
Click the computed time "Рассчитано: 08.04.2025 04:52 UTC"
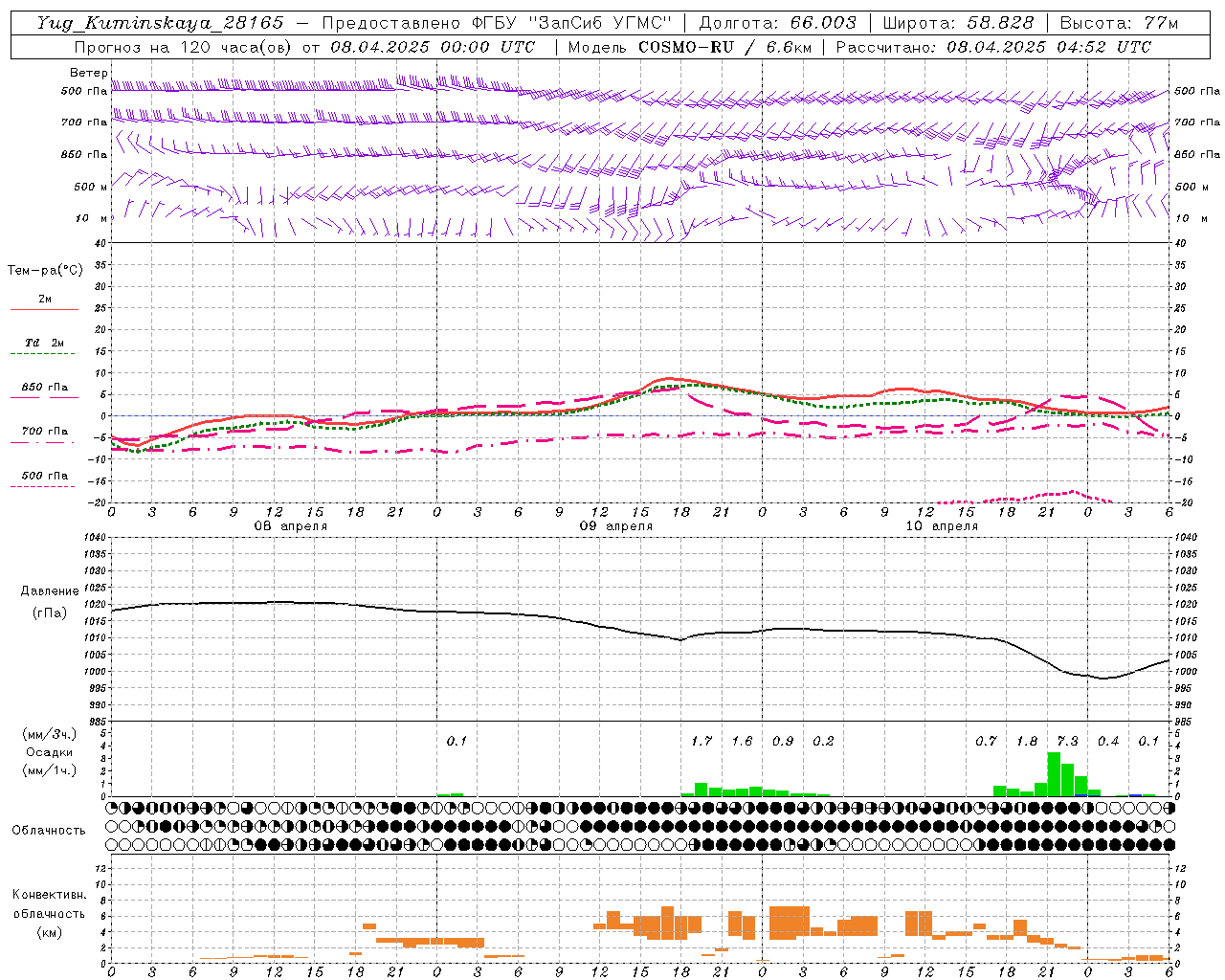993,47
